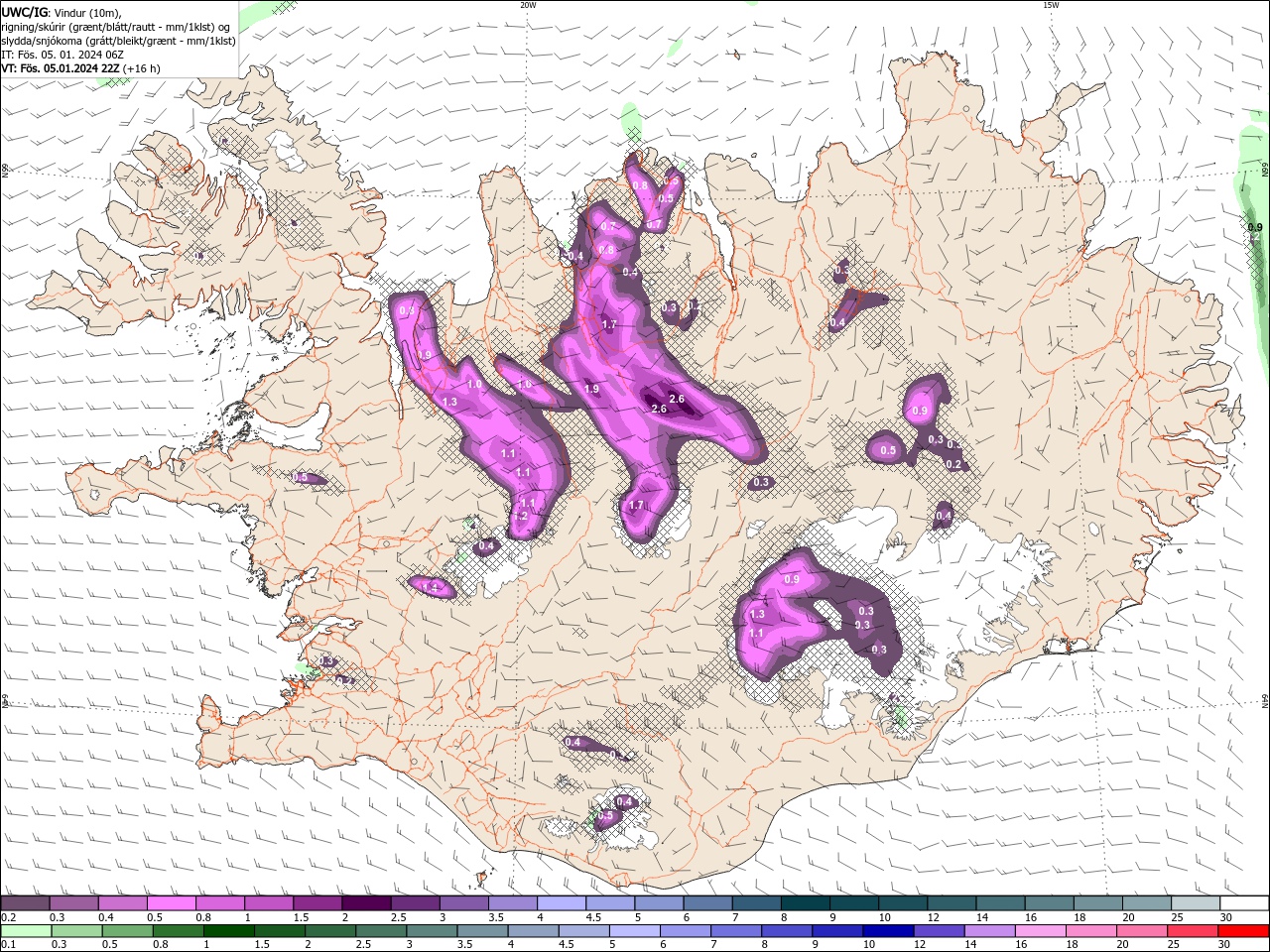
Task: Select the upper-row swatch labeled 0.8
Action: (219, 903)
